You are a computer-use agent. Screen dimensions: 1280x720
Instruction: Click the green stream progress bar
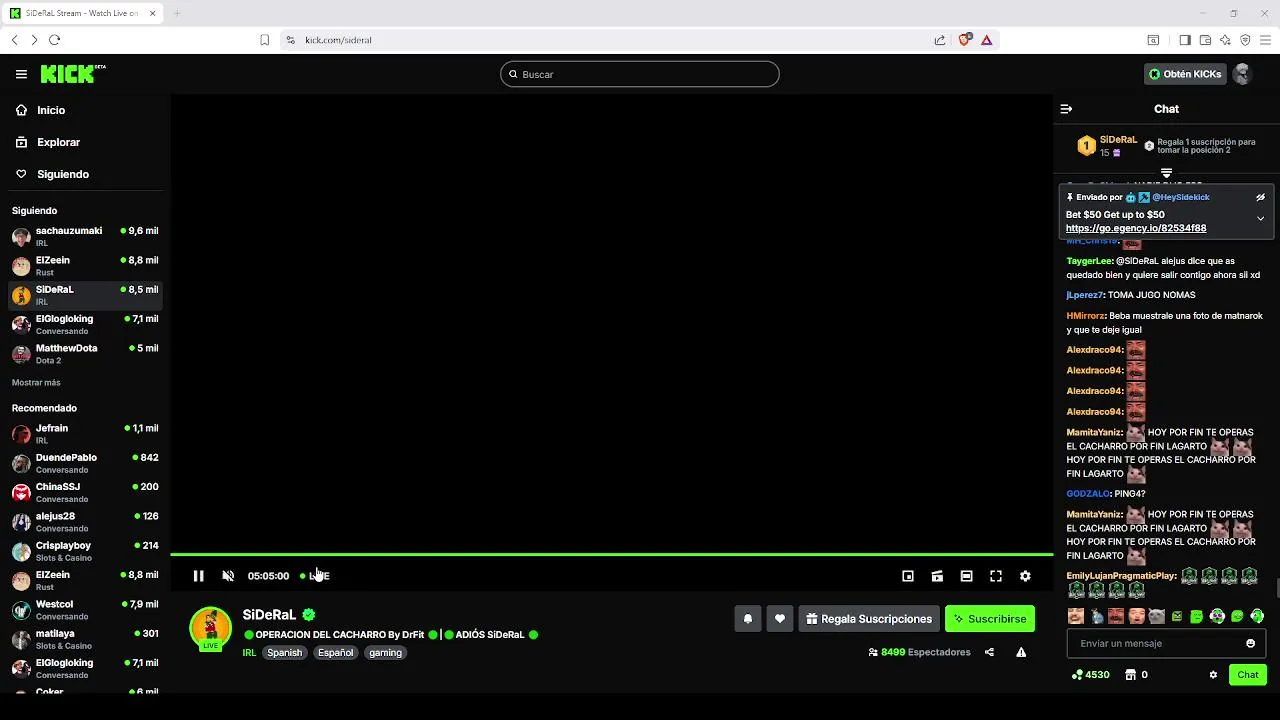611,554
